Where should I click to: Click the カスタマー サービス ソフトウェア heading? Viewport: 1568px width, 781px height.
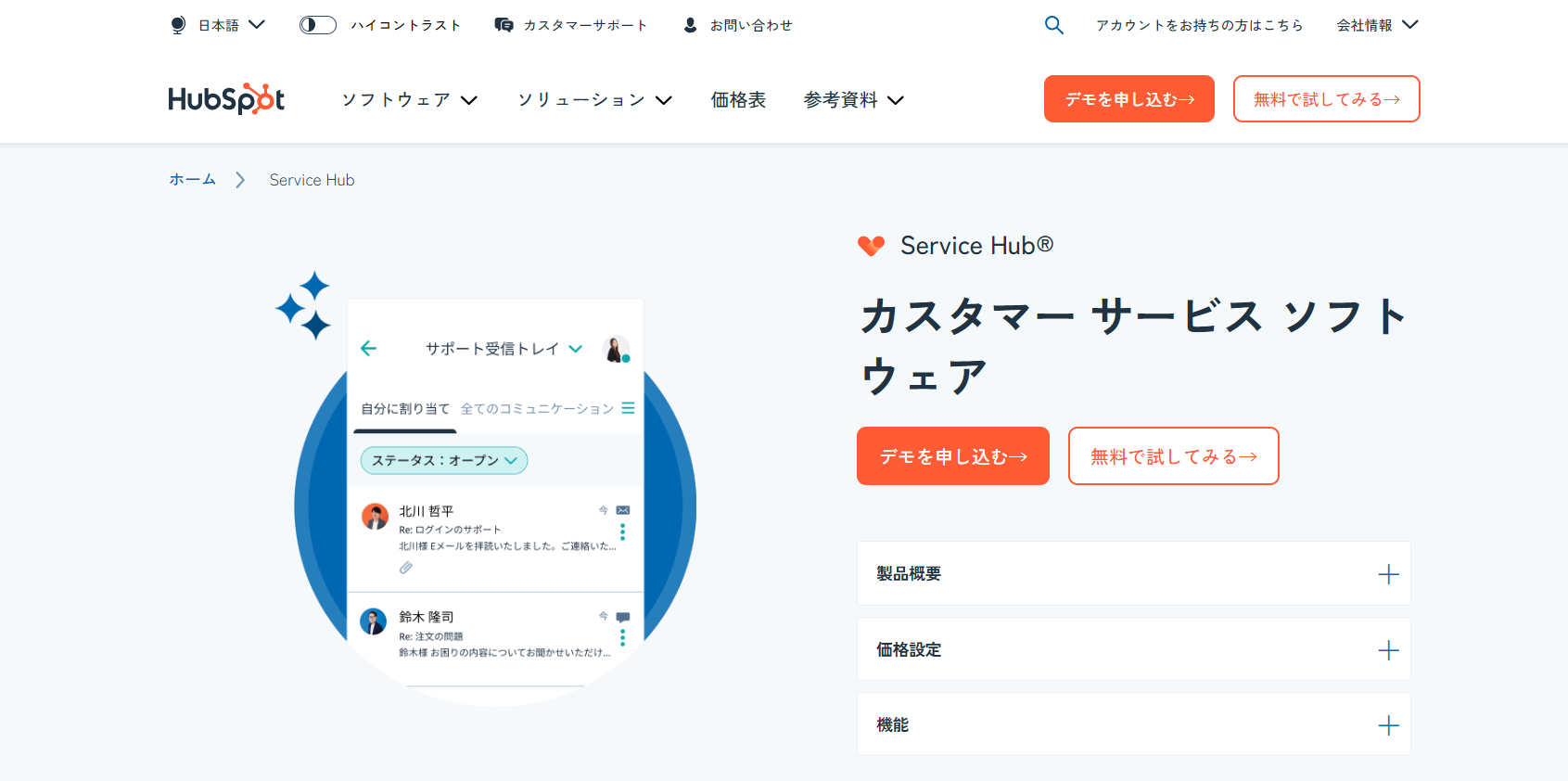[x=1134, y=346]
